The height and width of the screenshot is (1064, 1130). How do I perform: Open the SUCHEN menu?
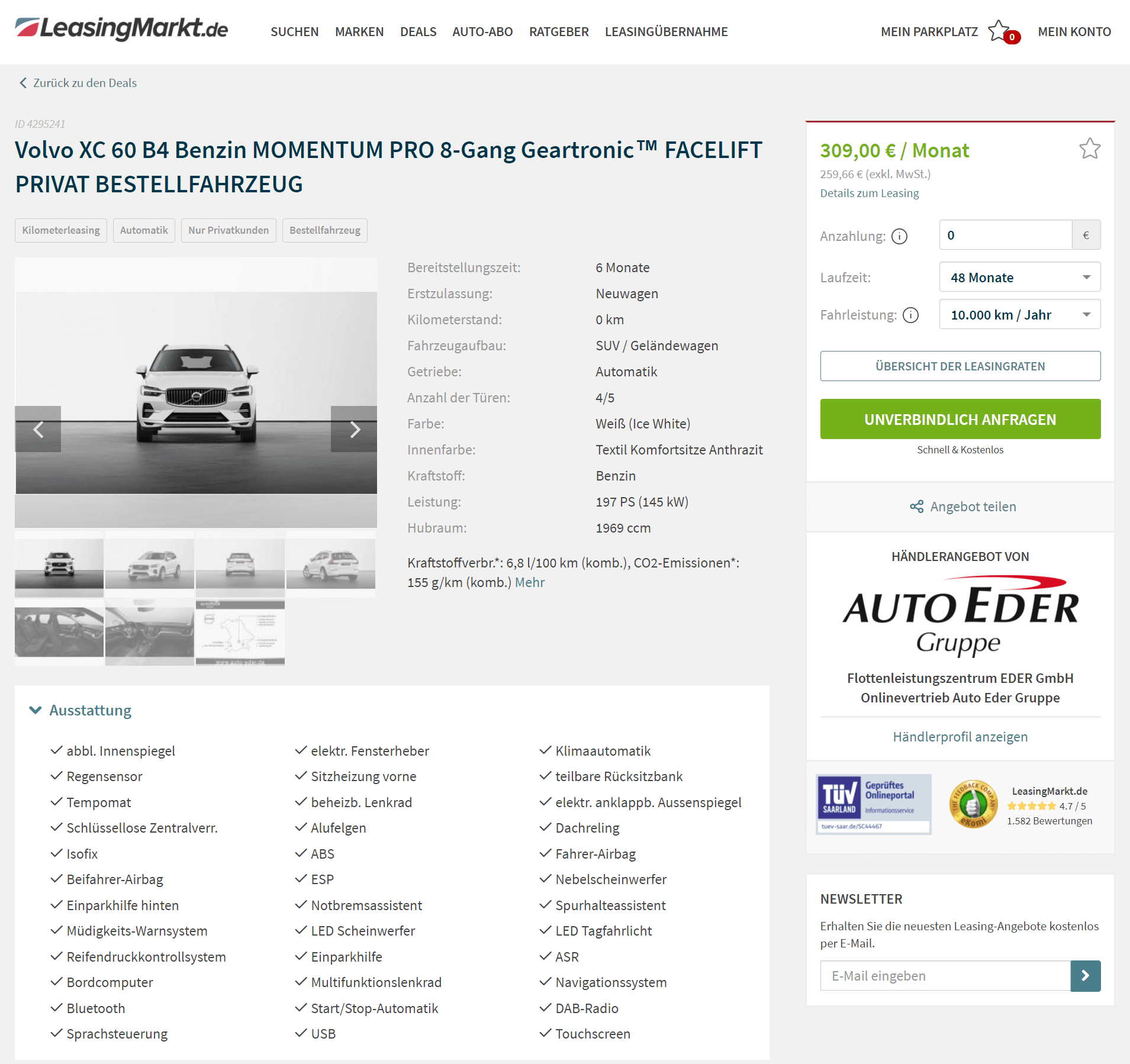coord(295,32)
